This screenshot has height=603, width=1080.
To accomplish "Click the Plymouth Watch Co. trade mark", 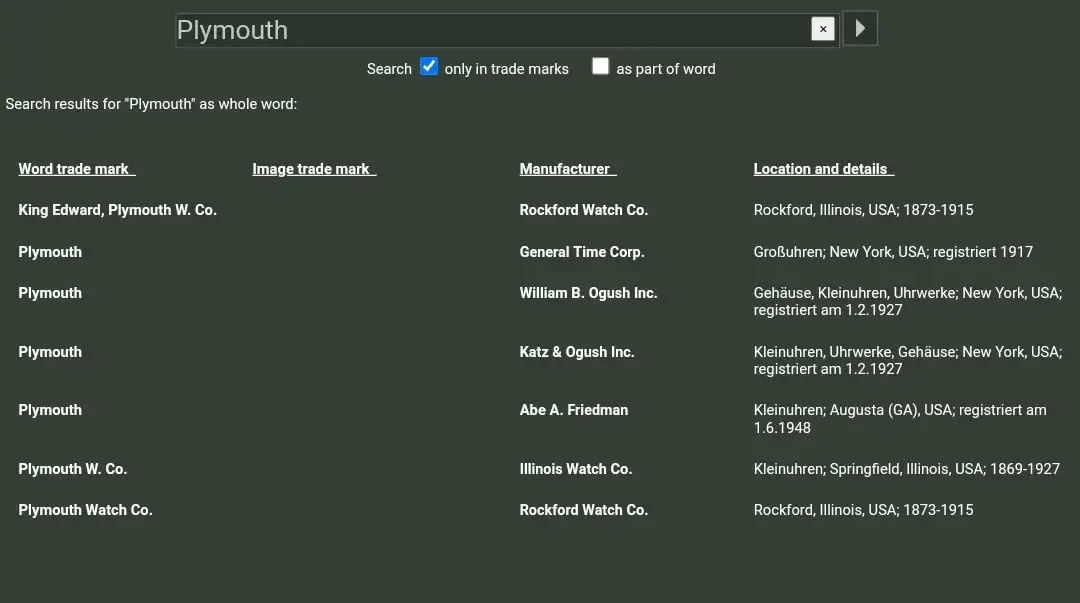I will click(85, 510).
